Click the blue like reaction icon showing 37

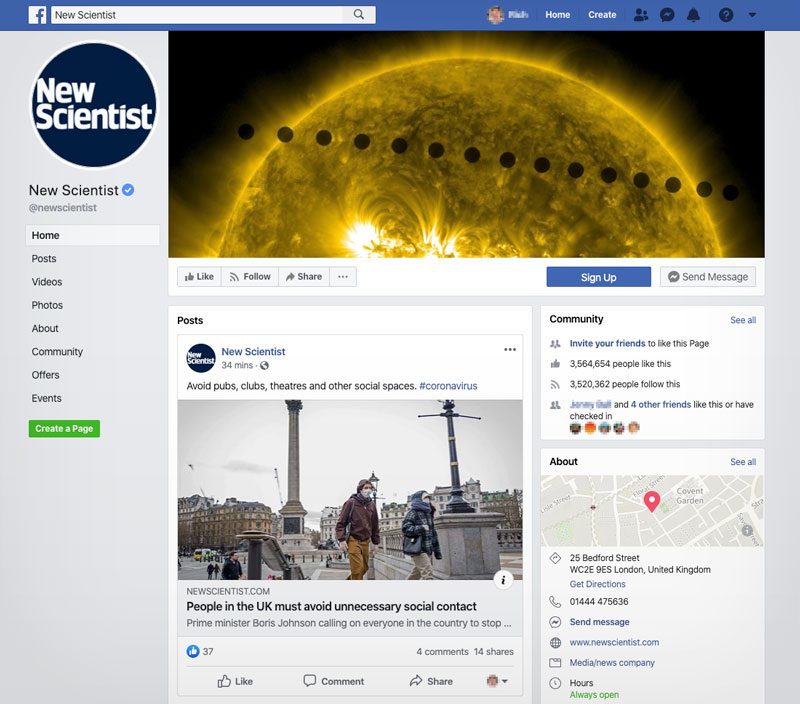pyautogui.click(x=193, y=651)
